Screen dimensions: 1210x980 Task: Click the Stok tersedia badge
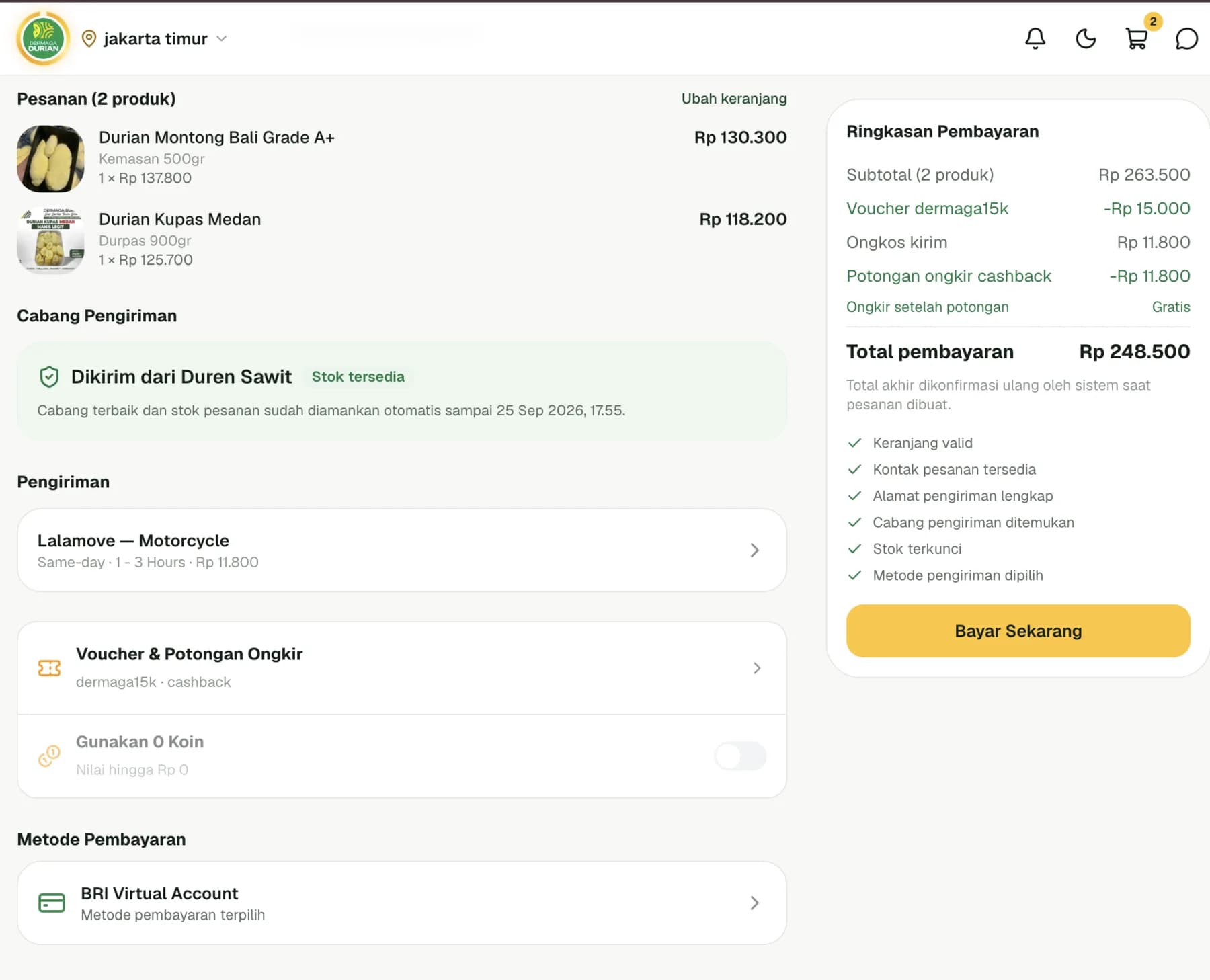tap(358, 376)
